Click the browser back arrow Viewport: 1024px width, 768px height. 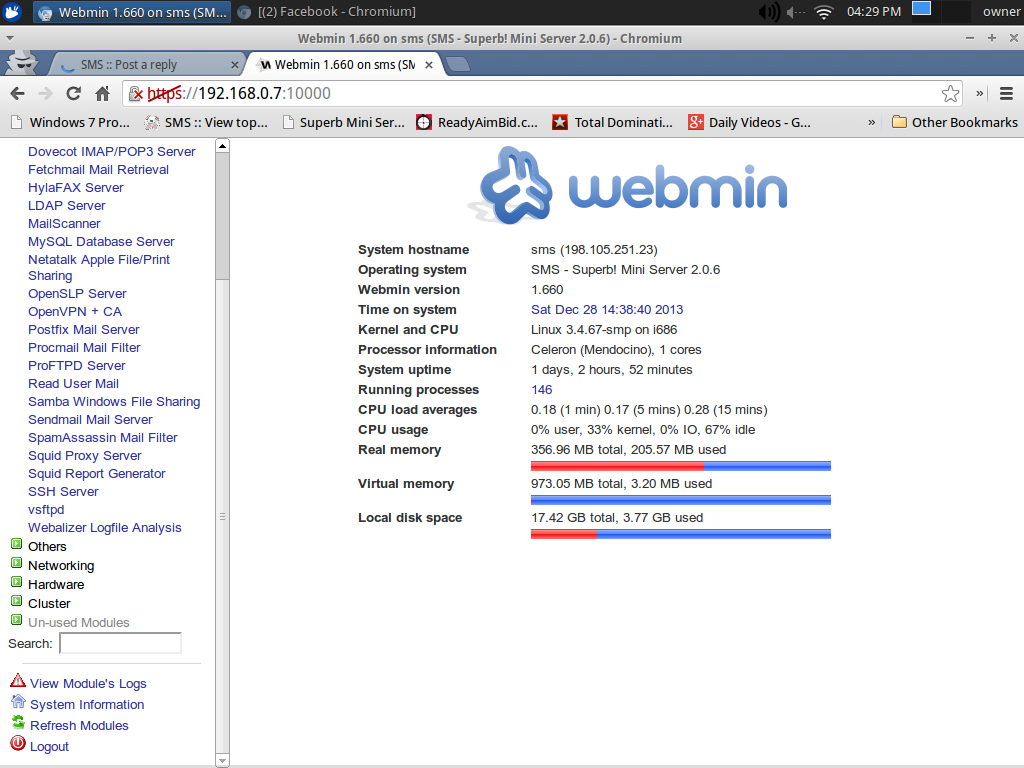[17, 93]
